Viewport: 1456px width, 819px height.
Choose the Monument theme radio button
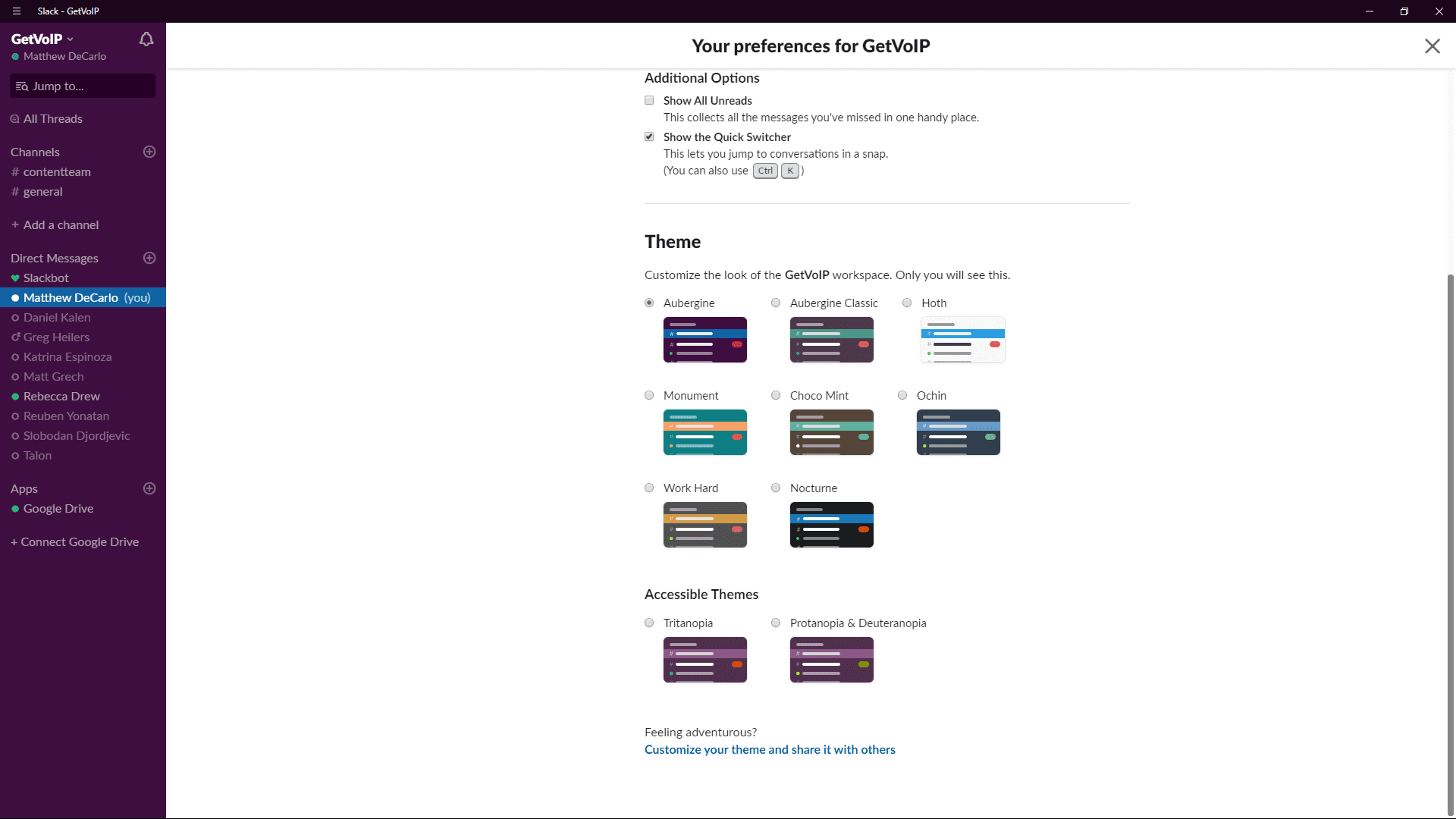pos(649,395)
